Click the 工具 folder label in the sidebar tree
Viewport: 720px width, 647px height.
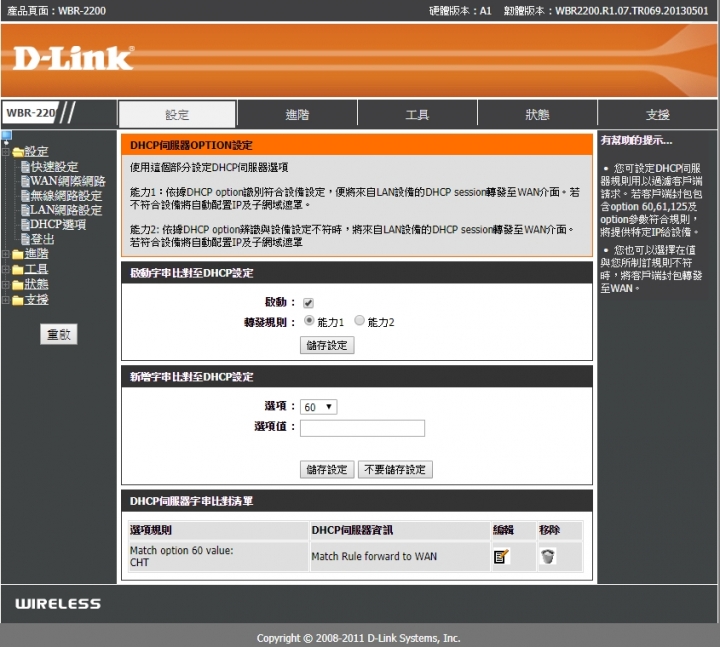tap(36, 269)
